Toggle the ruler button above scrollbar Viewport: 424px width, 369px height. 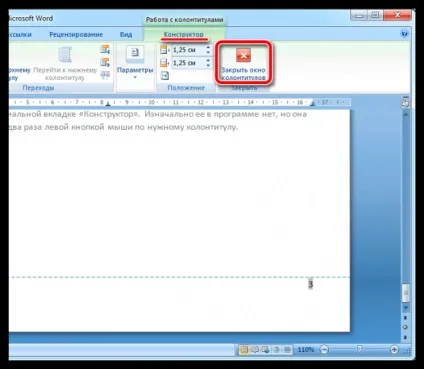(x=406, y=104)
